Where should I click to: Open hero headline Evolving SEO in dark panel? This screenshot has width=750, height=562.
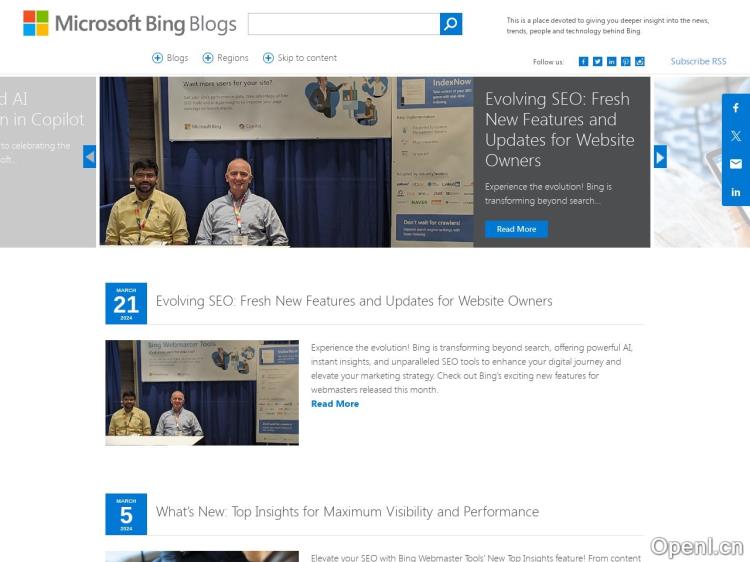pyautogui.click(x=560, y=130)
